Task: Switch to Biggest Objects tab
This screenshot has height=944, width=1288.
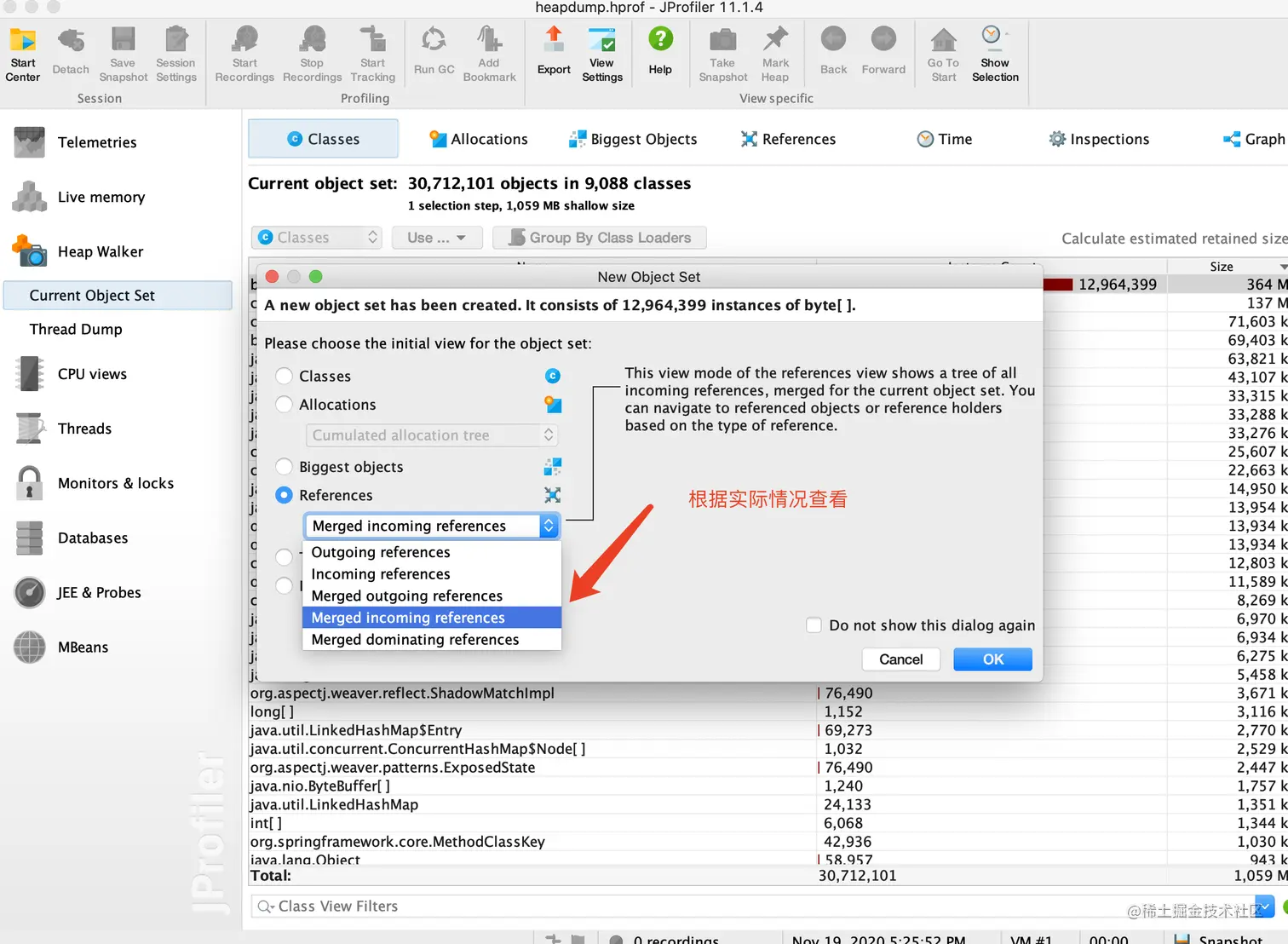Action: pos(633,139)
